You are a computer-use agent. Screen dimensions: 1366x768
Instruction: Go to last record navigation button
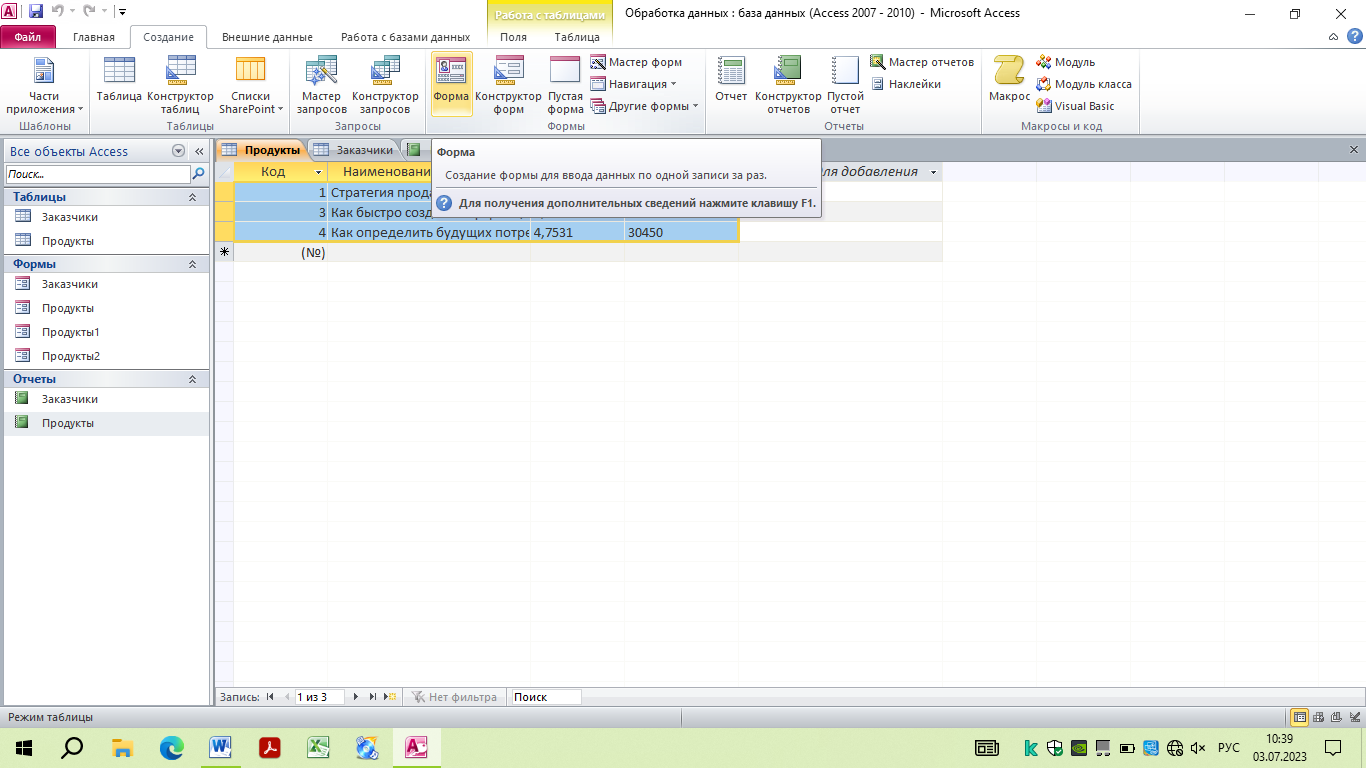click(373, 697)
